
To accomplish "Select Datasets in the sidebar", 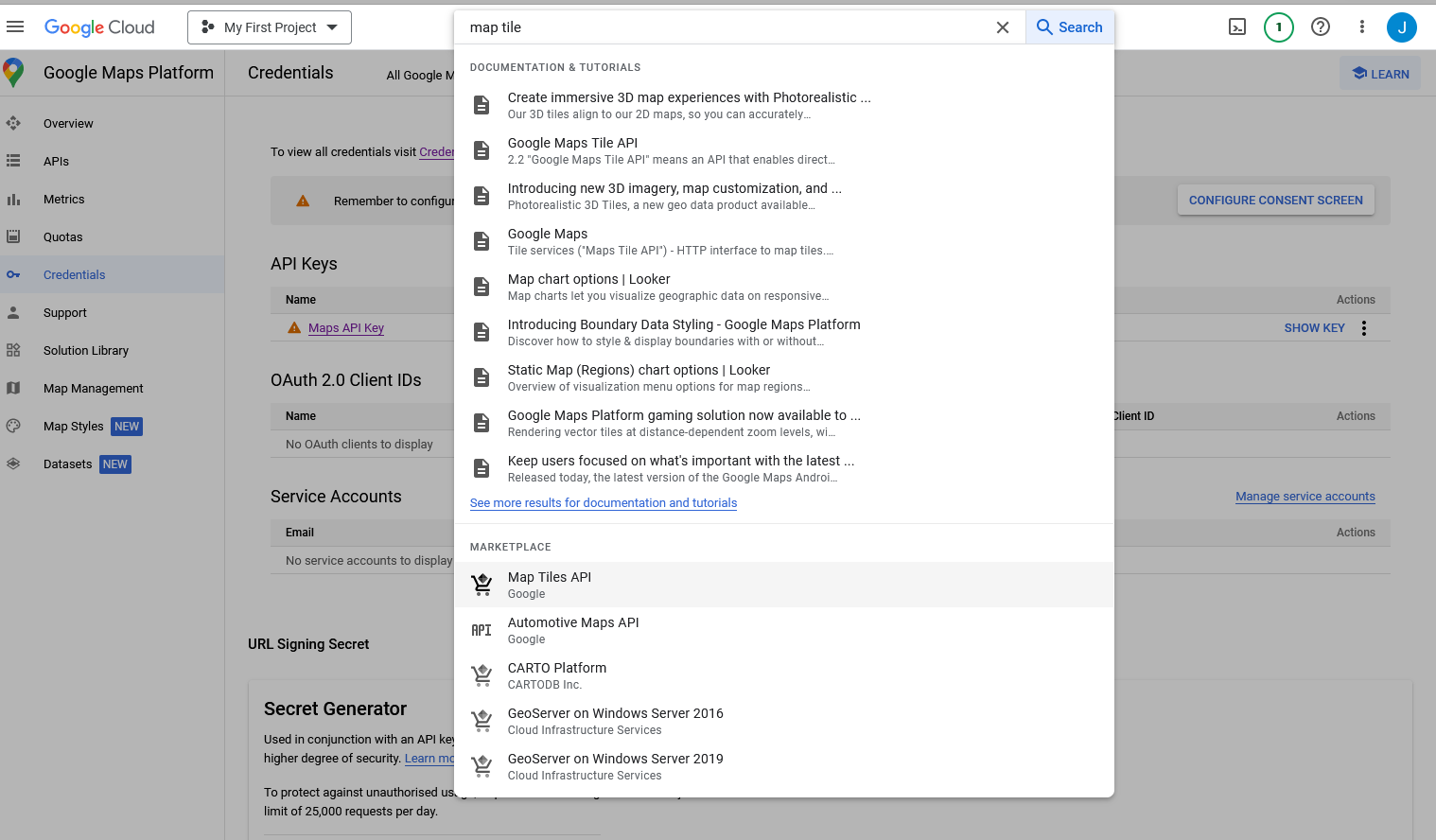I will [x=68, y=464].
